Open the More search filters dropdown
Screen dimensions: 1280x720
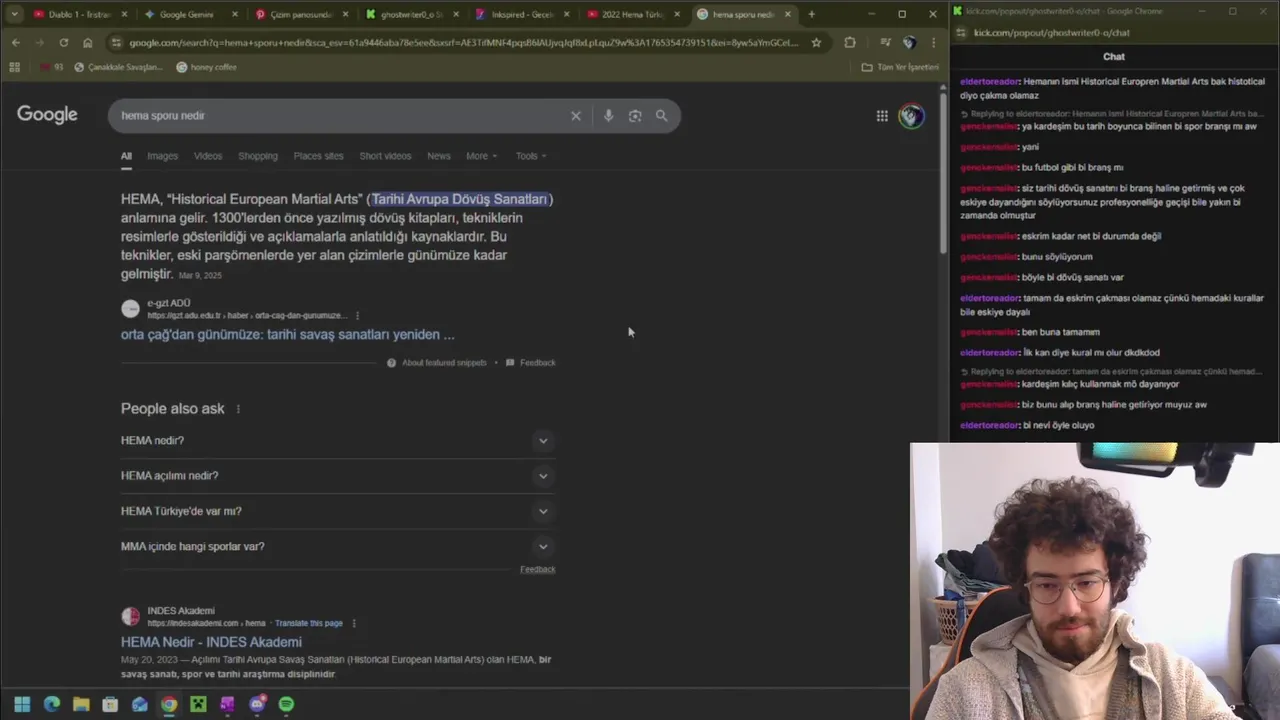point(481,156)
